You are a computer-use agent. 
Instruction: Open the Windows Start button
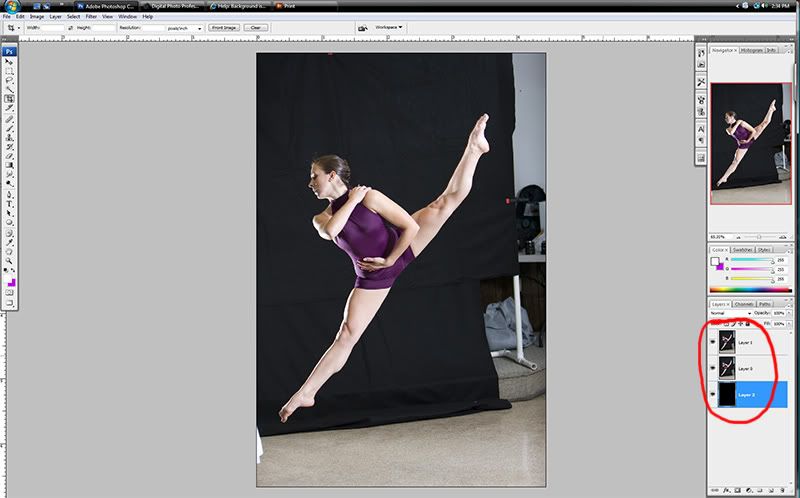point(11,6)
